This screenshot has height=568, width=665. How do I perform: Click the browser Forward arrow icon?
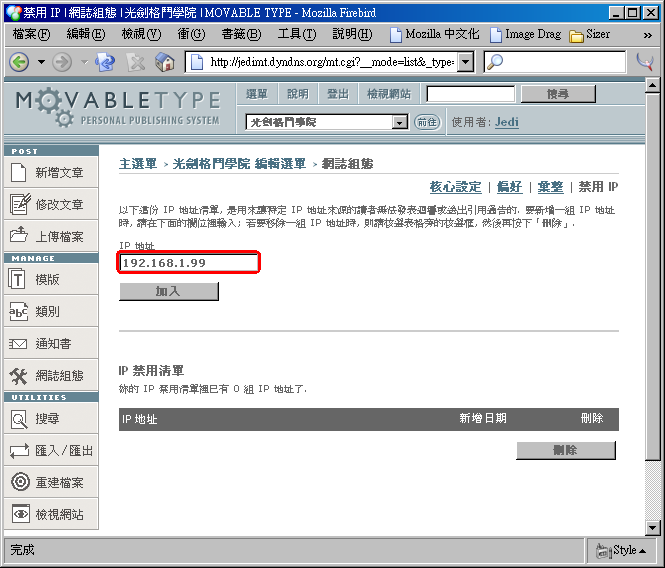pyautogui.click(x=62, y=62)
